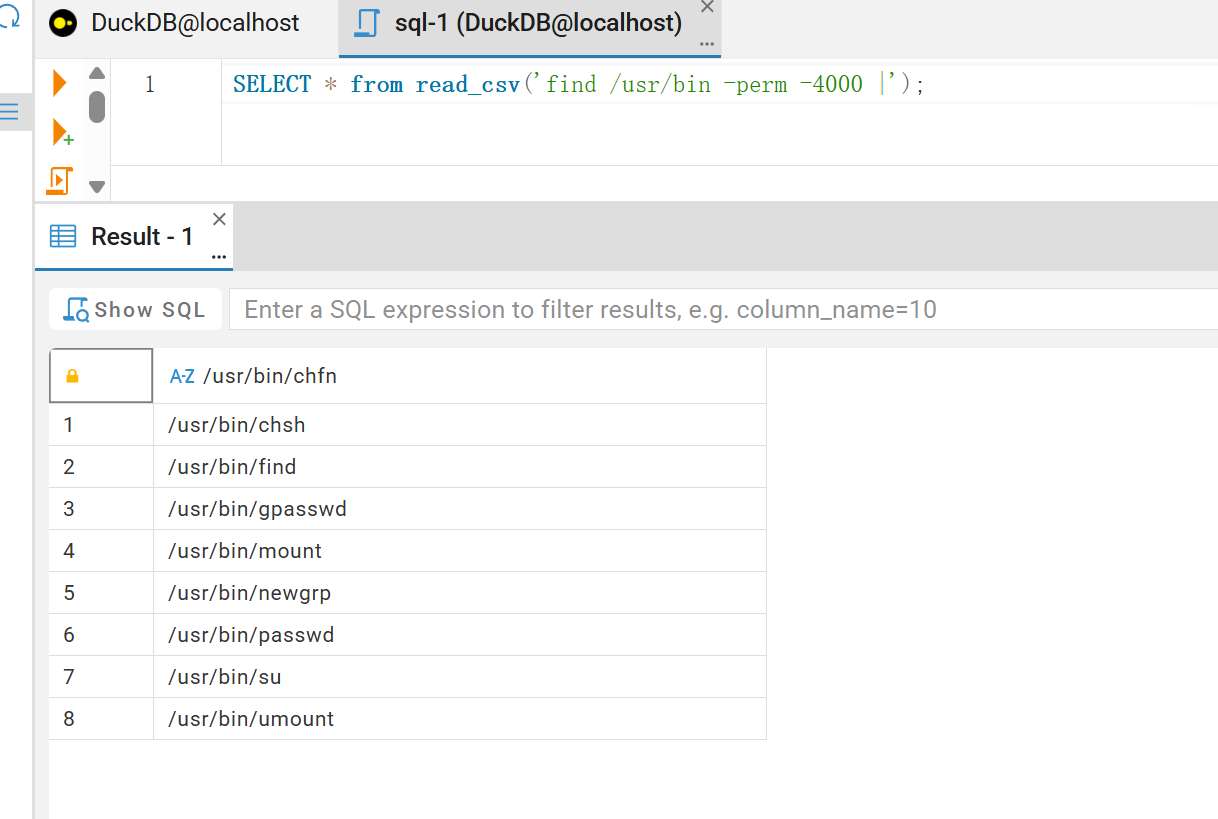Collapse toolbar using the up arrow

click(97, 73)
